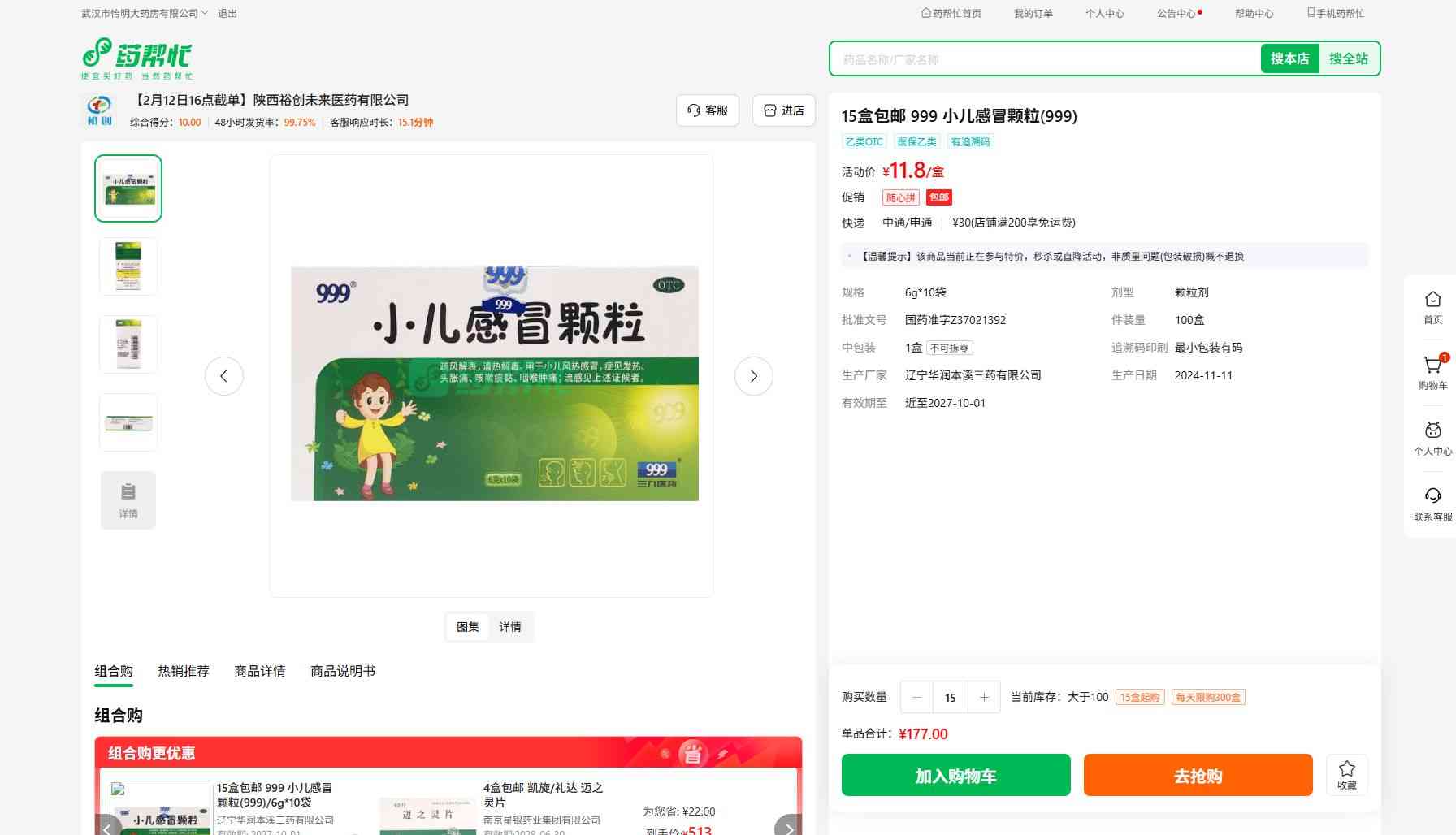Image resolution: width=1456 pixels, height=835 pixels.
Task: Open the 陕西裕创 store logo icon
Action: (x=100, y=110)
